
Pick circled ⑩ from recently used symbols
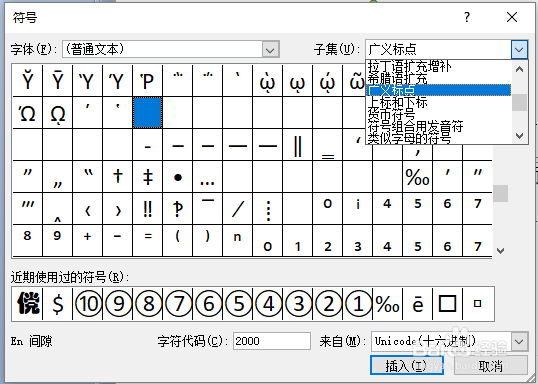(x=88, y=304)
